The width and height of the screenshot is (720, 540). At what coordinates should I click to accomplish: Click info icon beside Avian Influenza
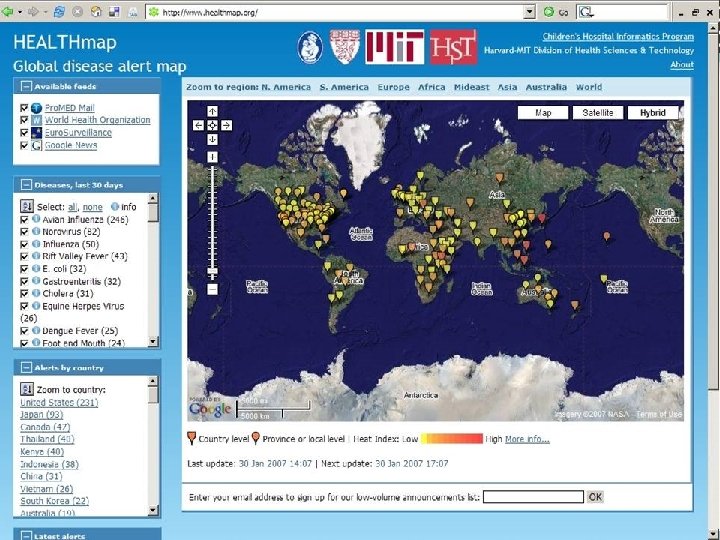(x=36, y=219)
